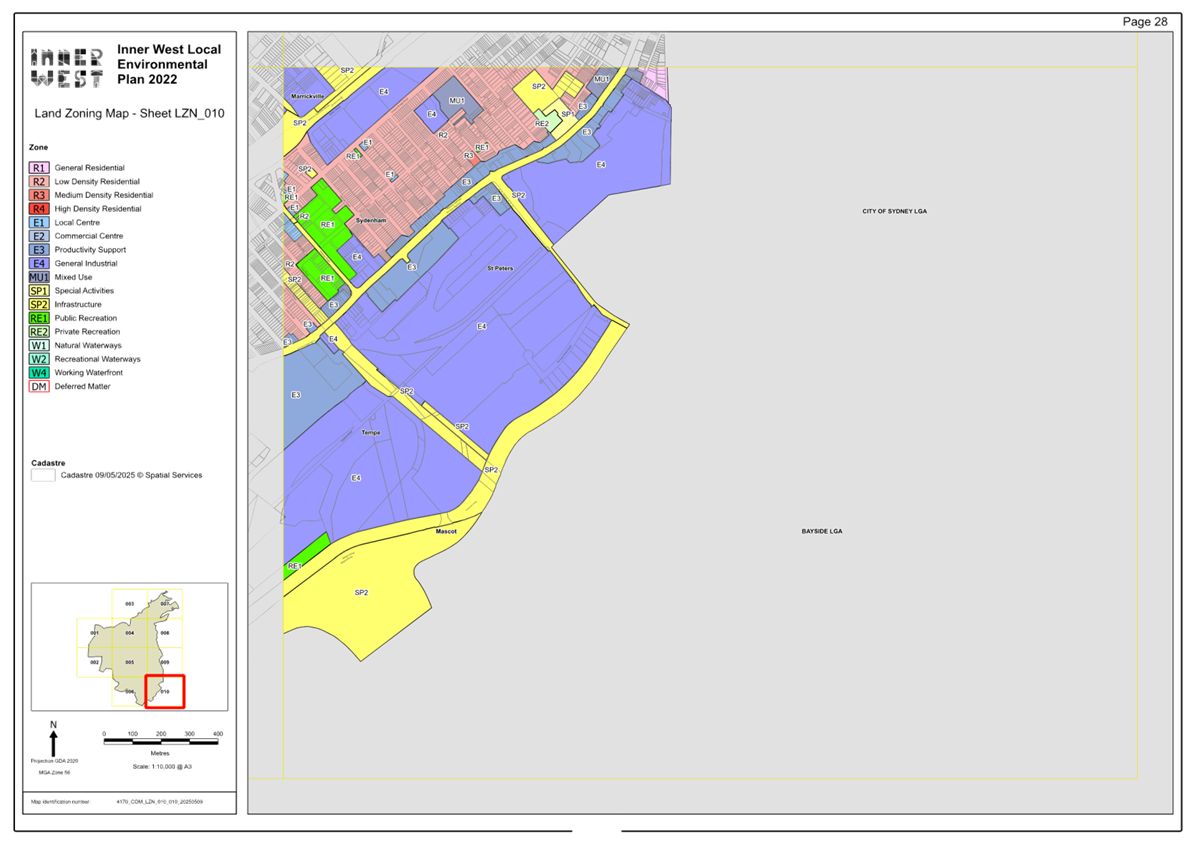Click the map identification number value
1195x844 pixels.
point(159,802)
